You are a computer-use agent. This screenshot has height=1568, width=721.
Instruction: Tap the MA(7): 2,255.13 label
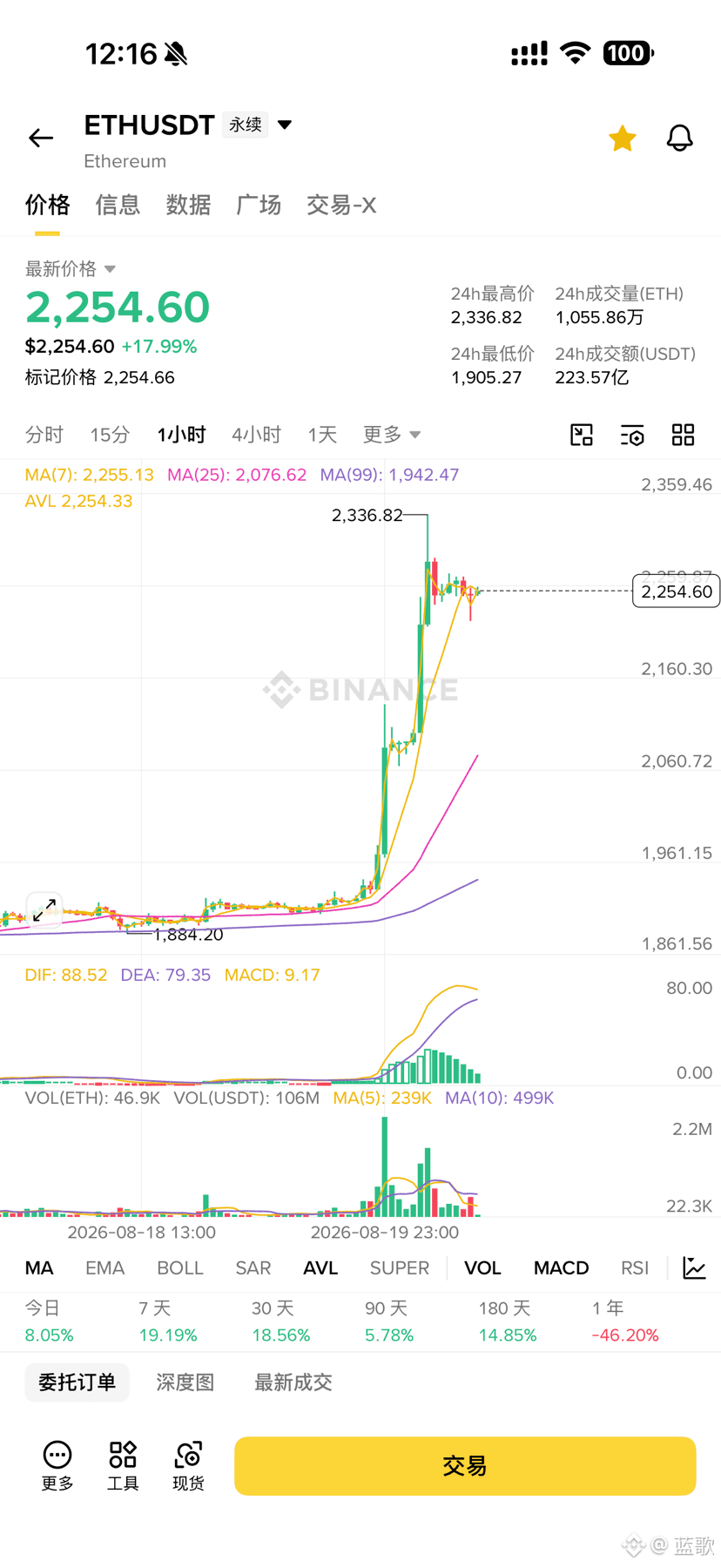click(x=90, y=475)
